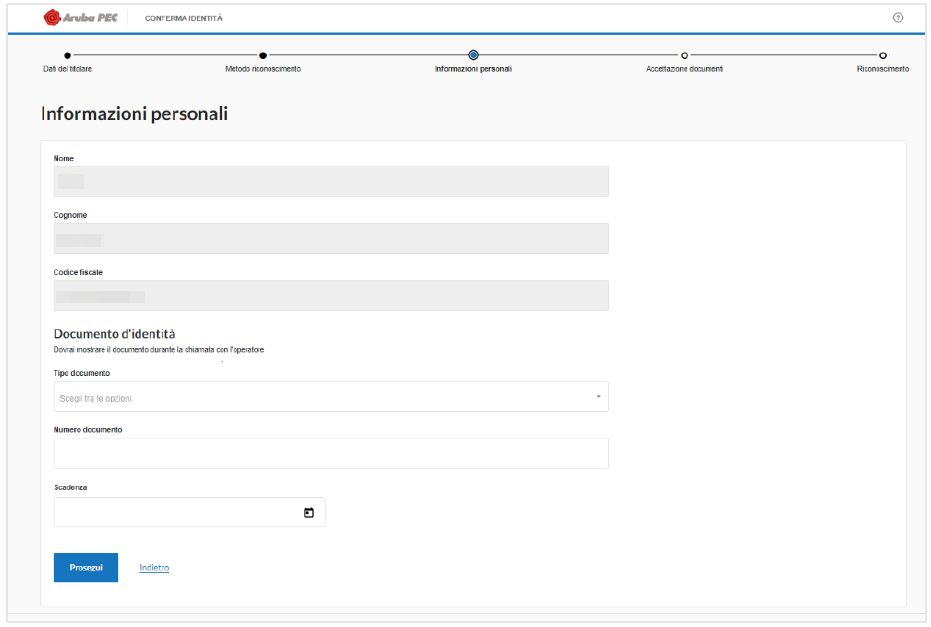Navigate to the 'Accettazione documenti' step
931x627 pixels.
pyautogui.click(x=684, y=56)
